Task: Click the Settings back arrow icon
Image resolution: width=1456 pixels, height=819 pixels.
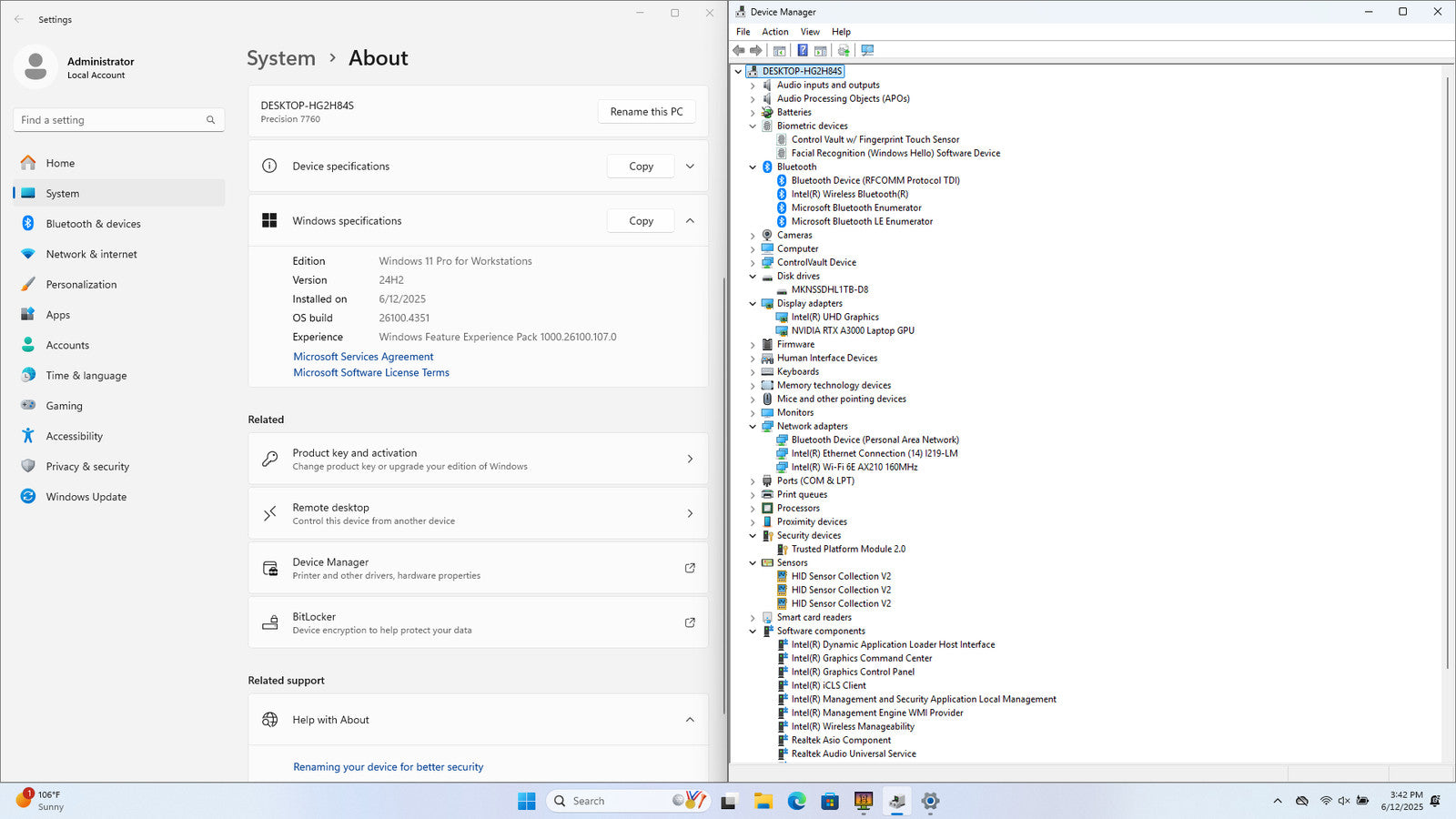Action: (x=19, y=19)
